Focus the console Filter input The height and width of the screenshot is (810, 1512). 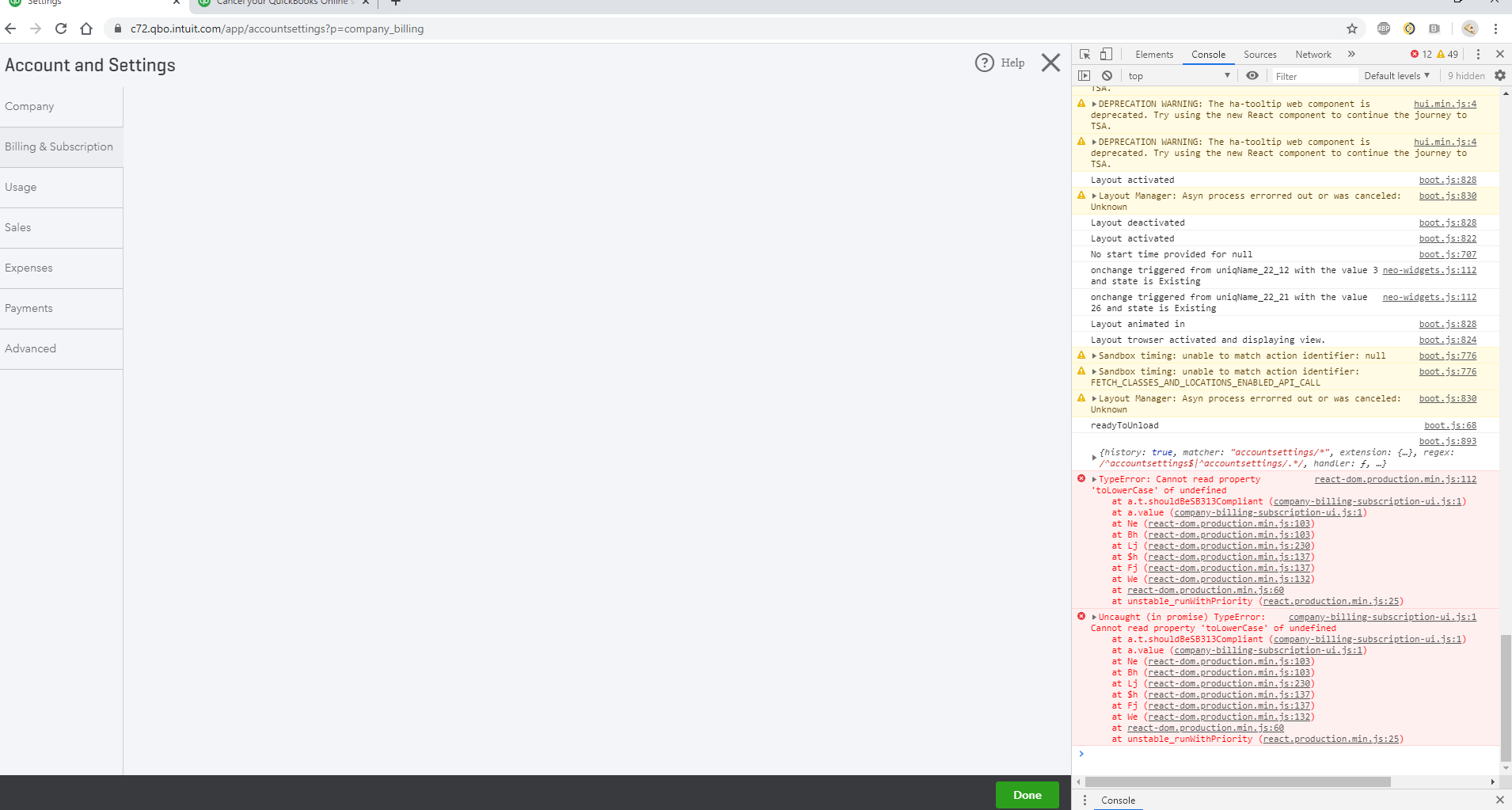point(1314,76)
